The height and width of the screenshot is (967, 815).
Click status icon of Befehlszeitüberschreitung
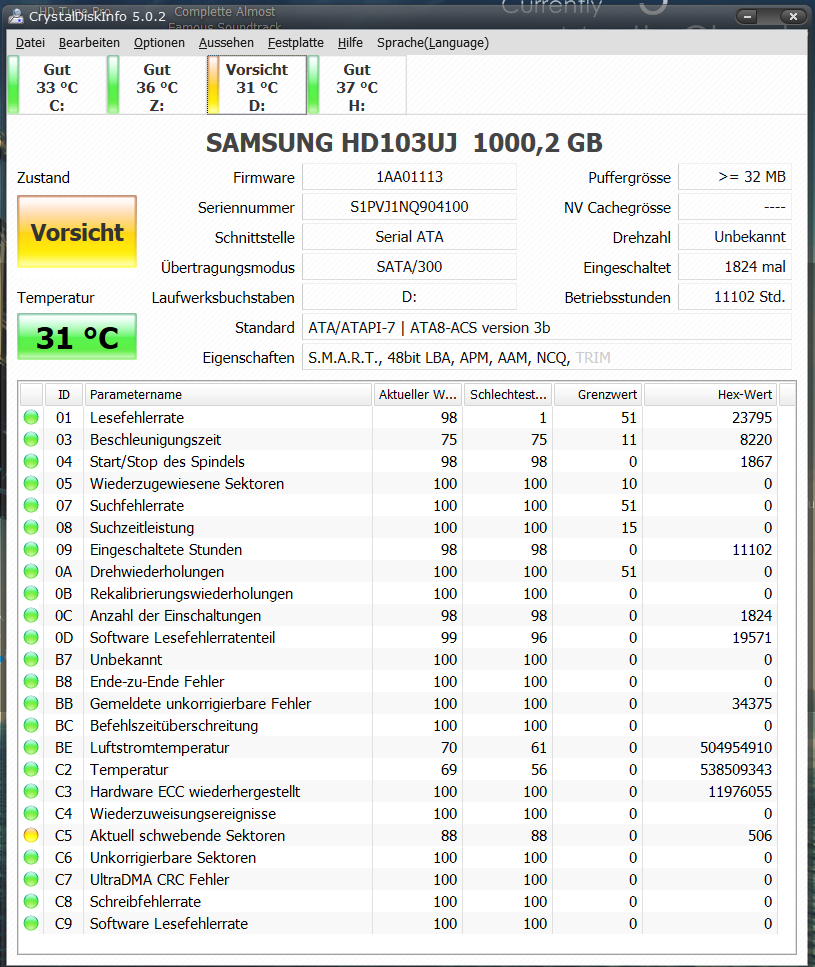[x=31, y=726]
